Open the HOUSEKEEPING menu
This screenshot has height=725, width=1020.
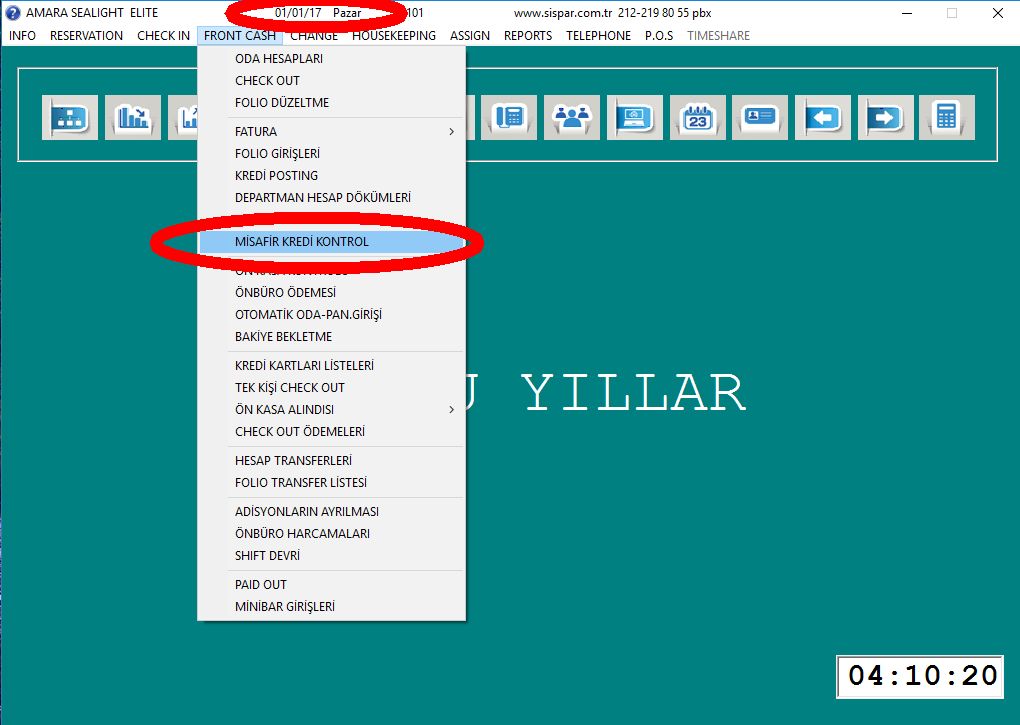click(x=394, y=35)
